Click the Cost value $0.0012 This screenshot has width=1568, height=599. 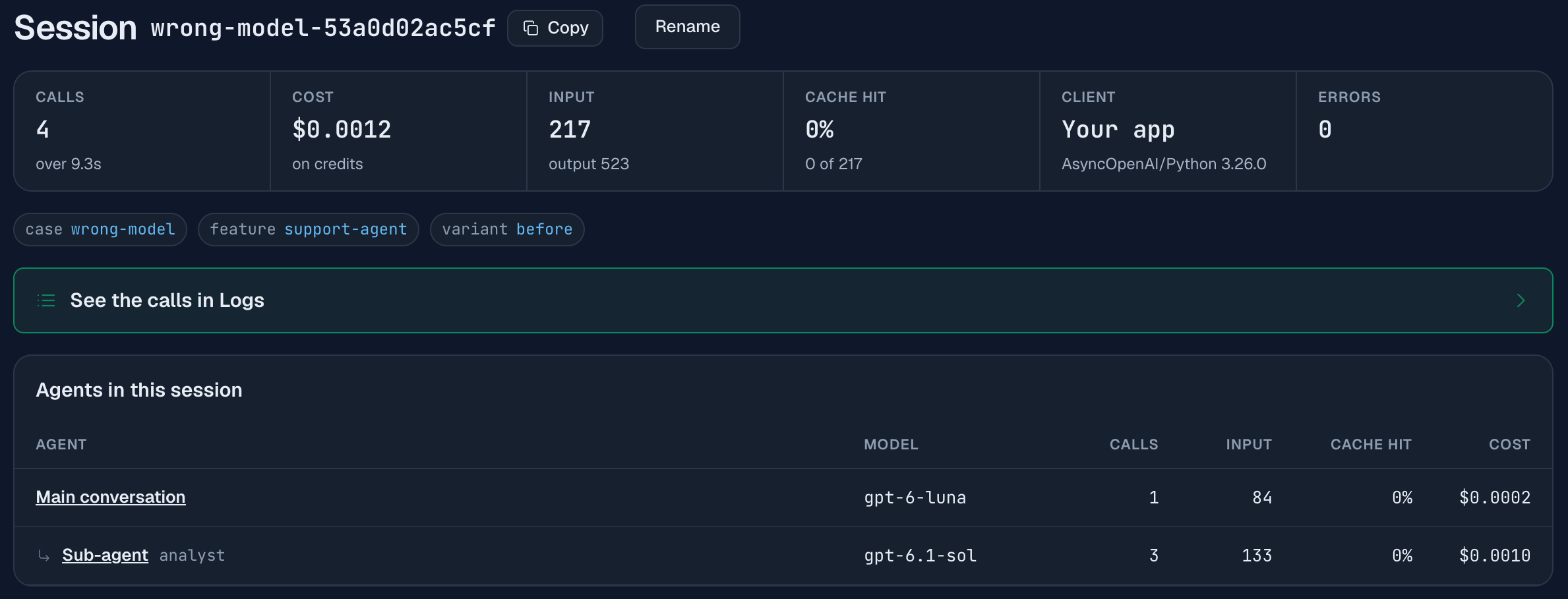[342, 130]
